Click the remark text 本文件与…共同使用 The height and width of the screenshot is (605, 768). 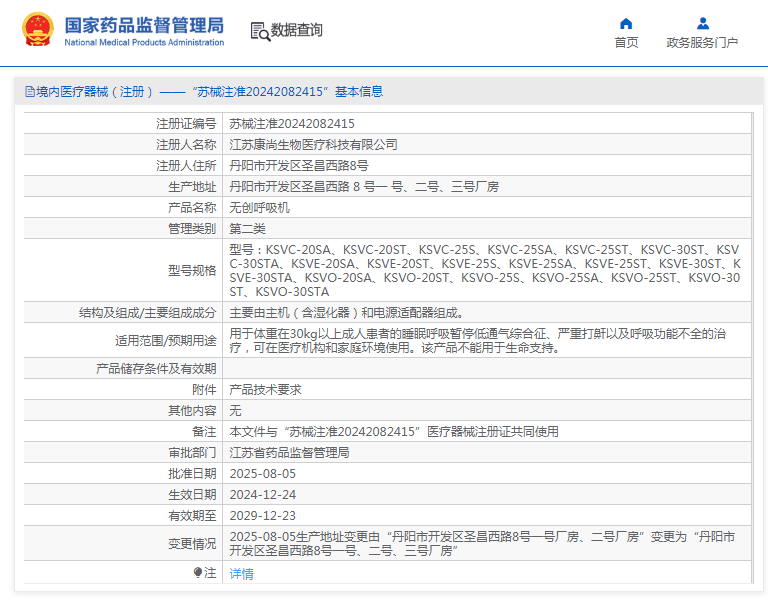pos(394,432)
